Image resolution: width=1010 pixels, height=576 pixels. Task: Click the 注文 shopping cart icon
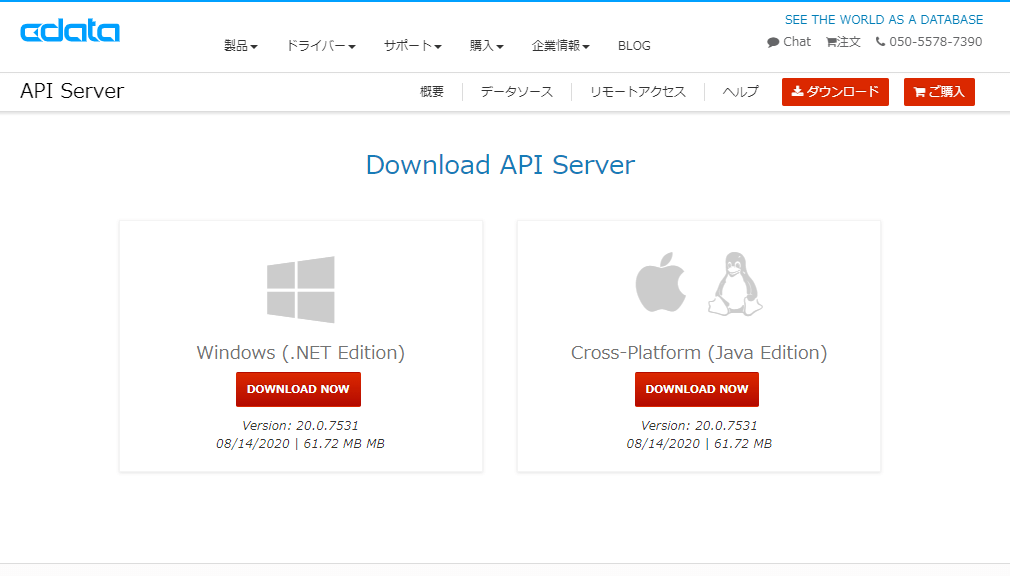[x=832, y=42]
